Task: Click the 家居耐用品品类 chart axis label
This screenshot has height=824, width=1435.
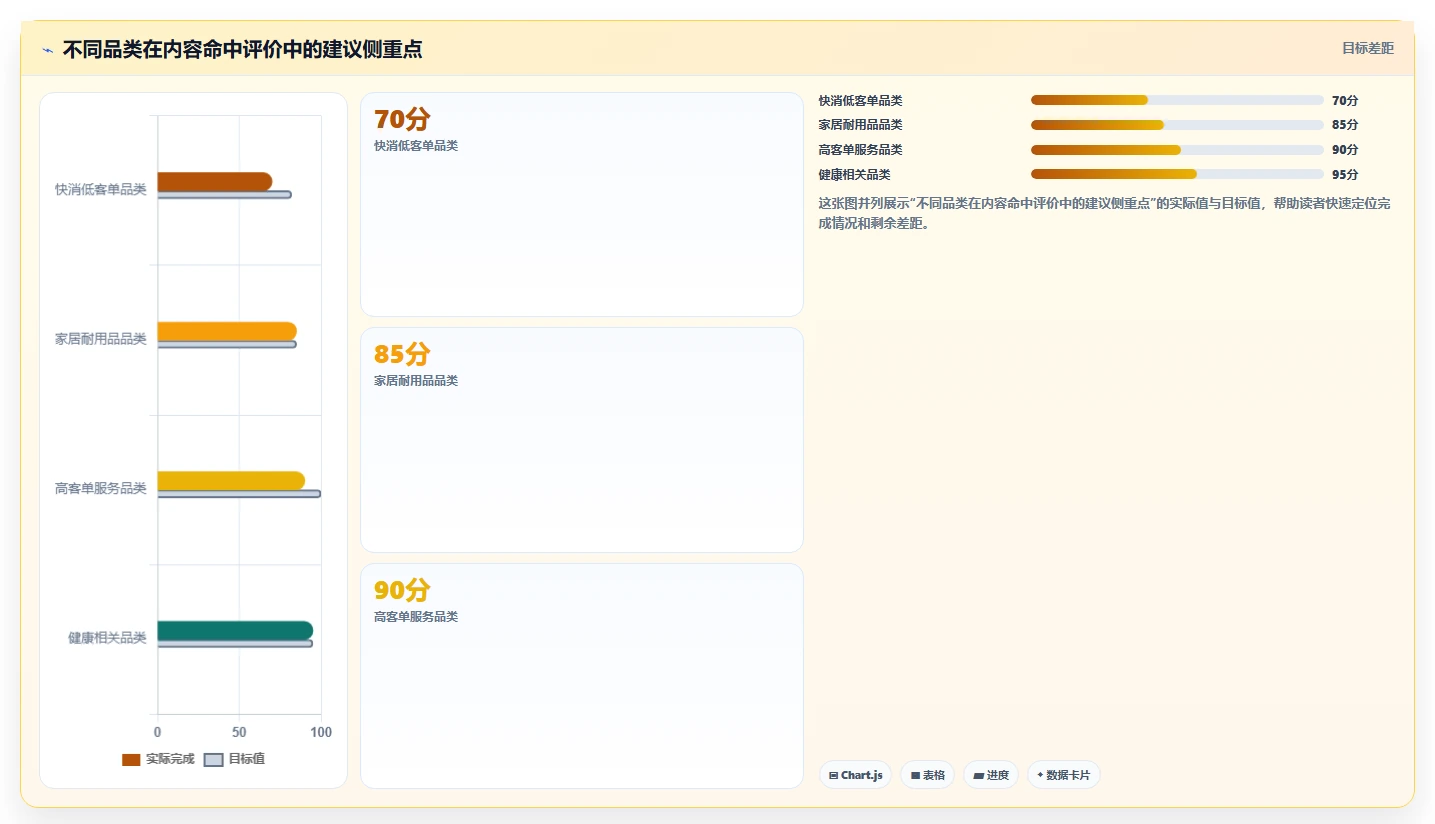Action: click(x=101, y=339)
